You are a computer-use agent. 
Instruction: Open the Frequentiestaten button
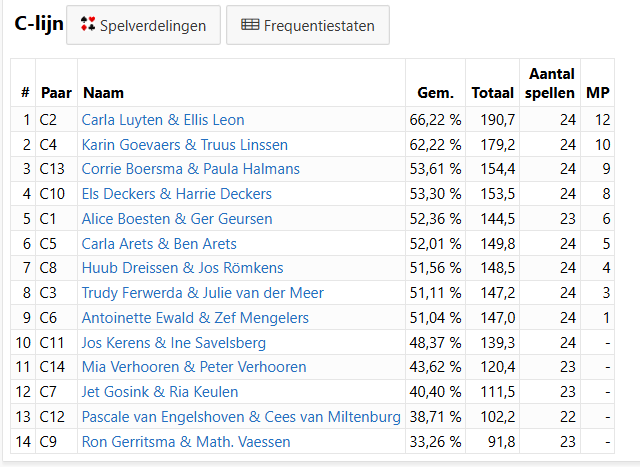(308, 25)
